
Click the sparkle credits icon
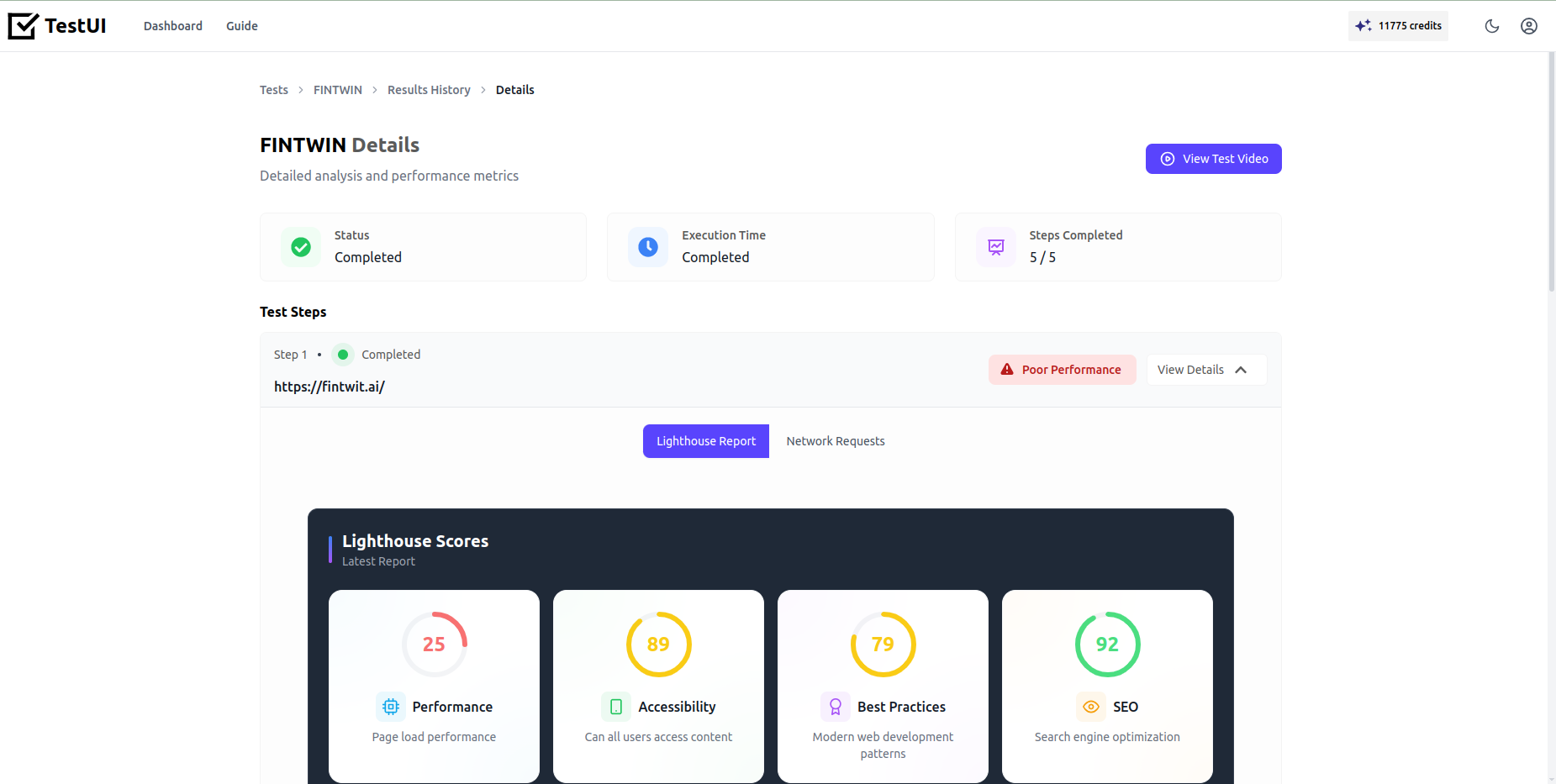click(x=1363, y=26)
